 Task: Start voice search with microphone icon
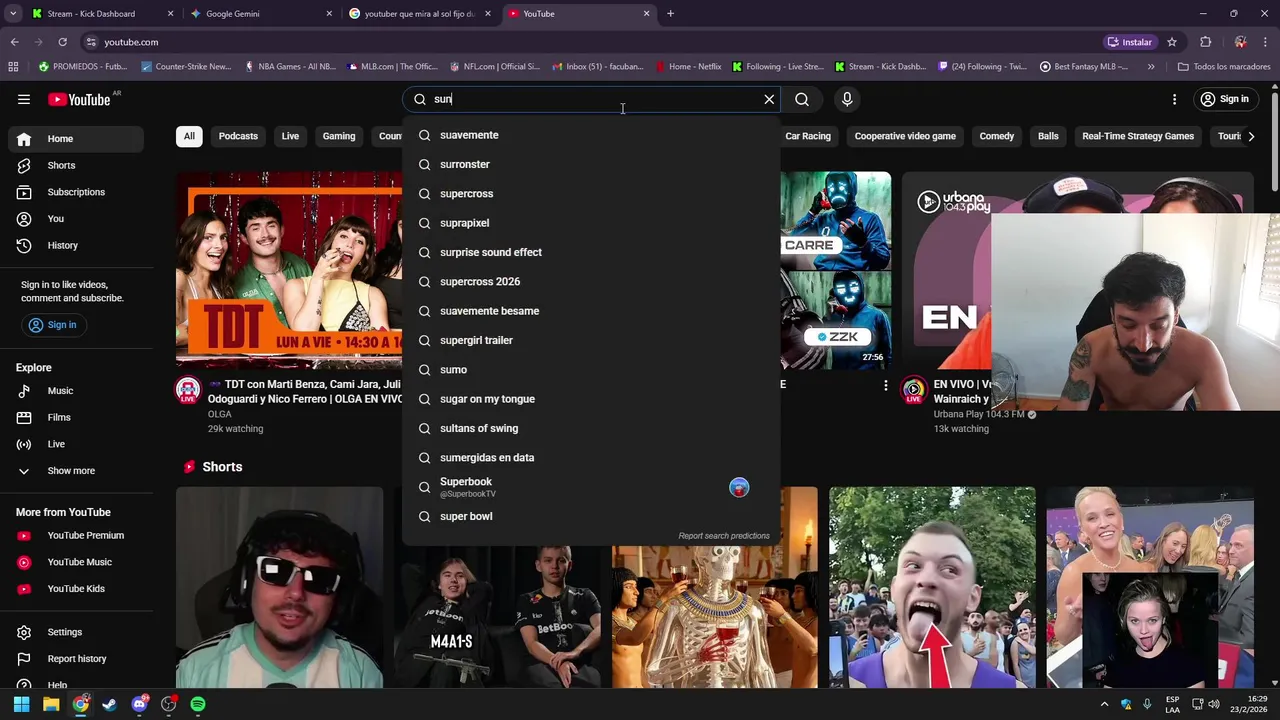pyautogui.click(x=847, y=99)
